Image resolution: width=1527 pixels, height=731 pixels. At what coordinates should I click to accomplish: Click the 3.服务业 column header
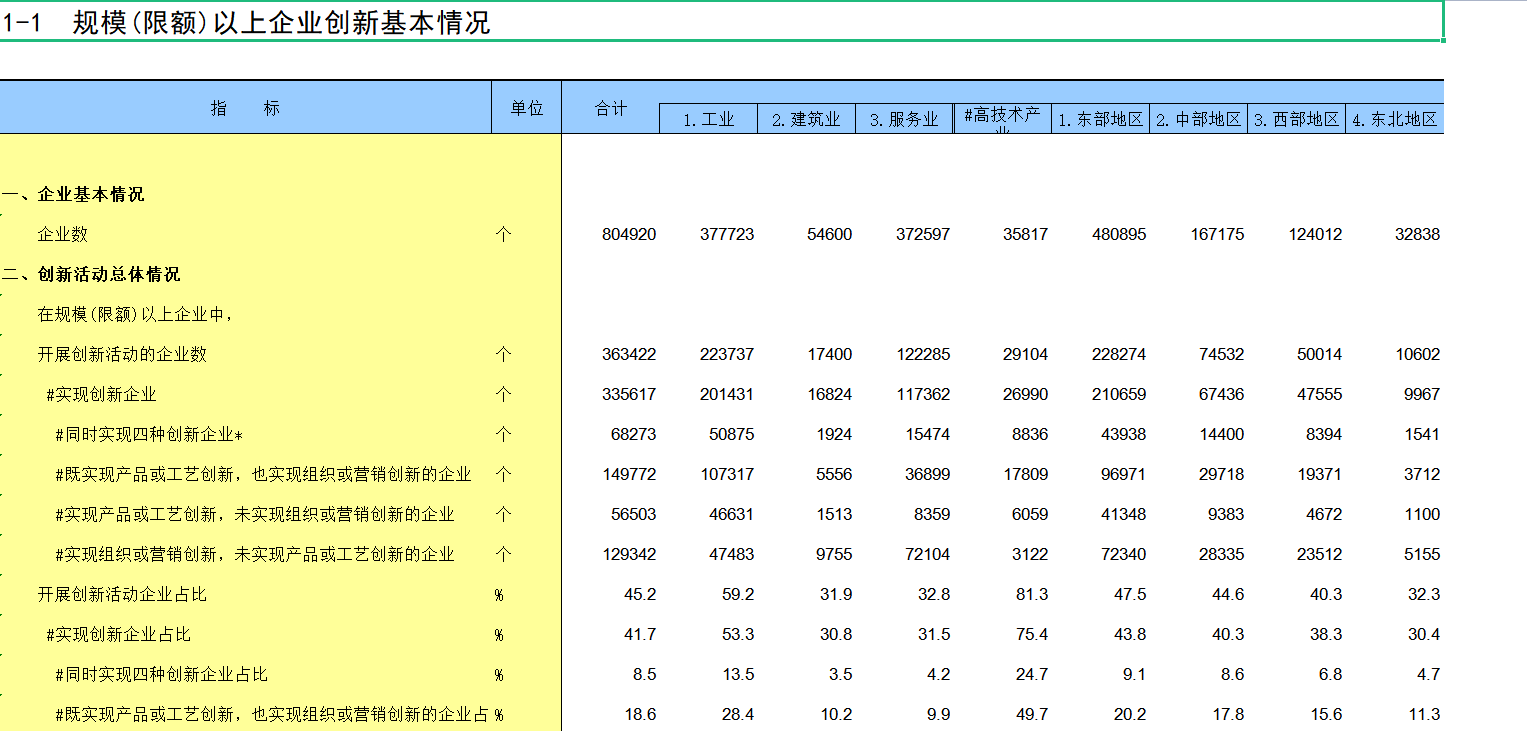pyautogui.click(x=904, y=119)
